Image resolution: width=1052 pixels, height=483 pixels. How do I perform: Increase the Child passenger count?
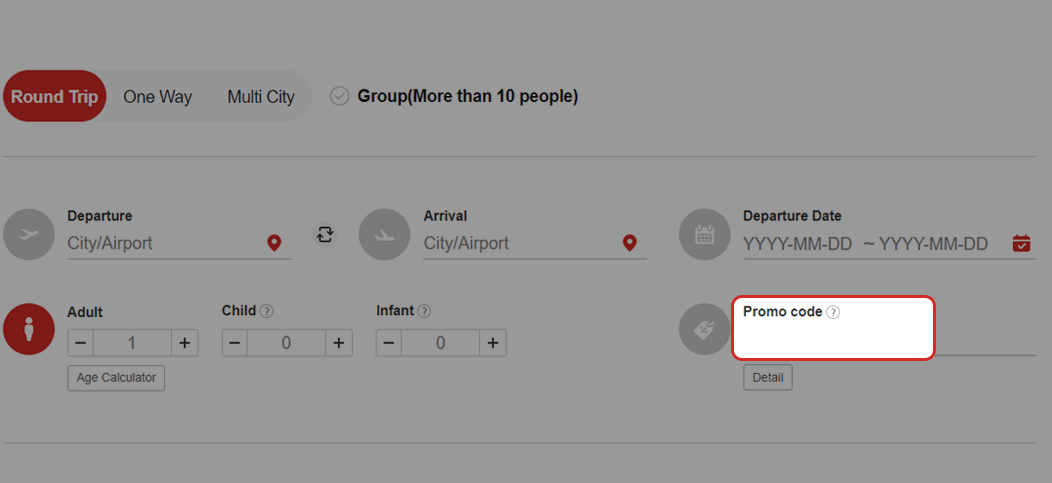point(339,343)
